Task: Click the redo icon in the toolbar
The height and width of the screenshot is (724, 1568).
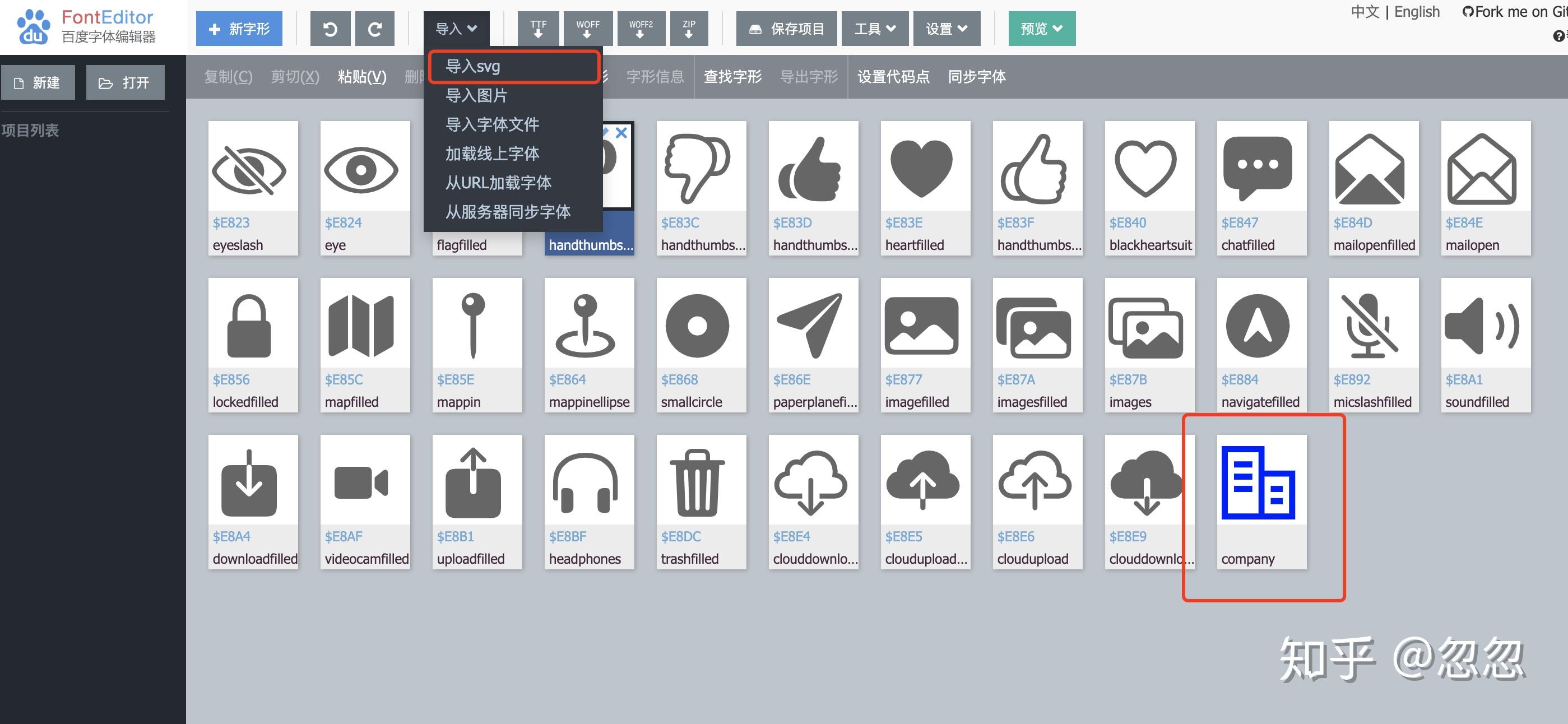Action: 374,28
